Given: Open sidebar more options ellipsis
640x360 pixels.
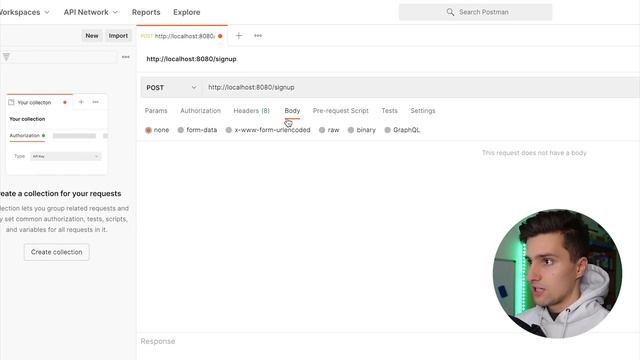Looking at the screenshot, I should [x=126, y=57].
